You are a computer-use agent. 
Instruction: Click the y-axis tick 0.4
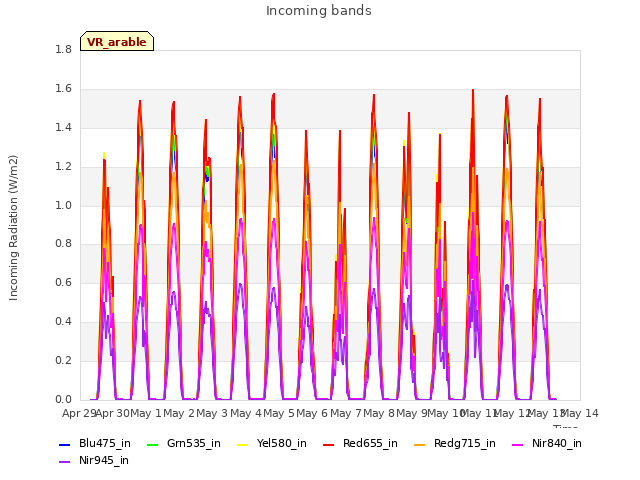click(63, 322)
